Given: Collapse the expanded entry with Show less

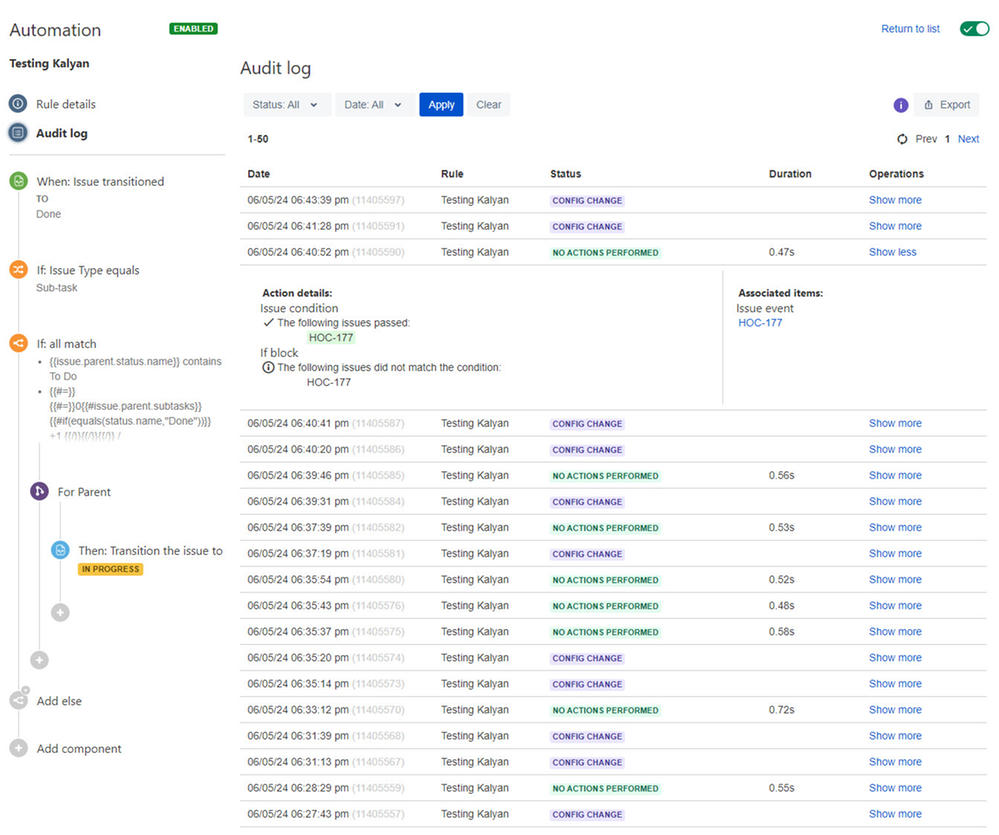Looking at the screenshot, I should [x=892, y=252].
